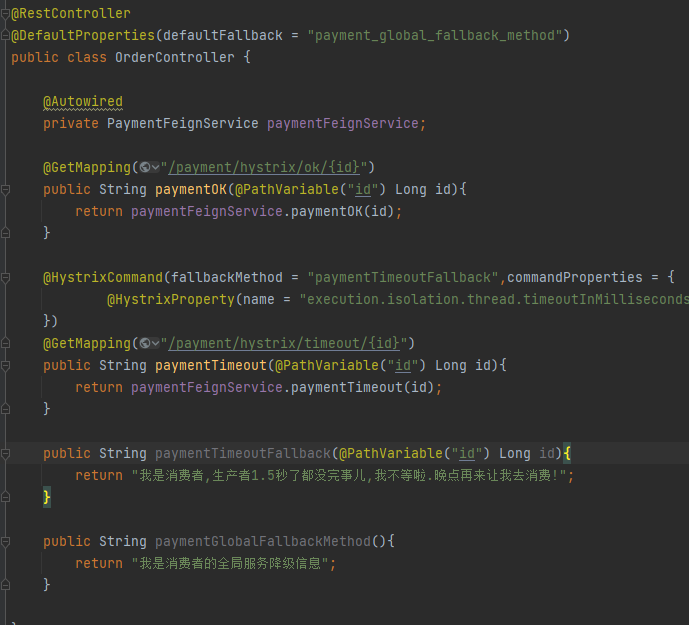Collapse the annotations block at the @RestController fold marker
Screen dimensions: 689x625
(x=5, y=14)
